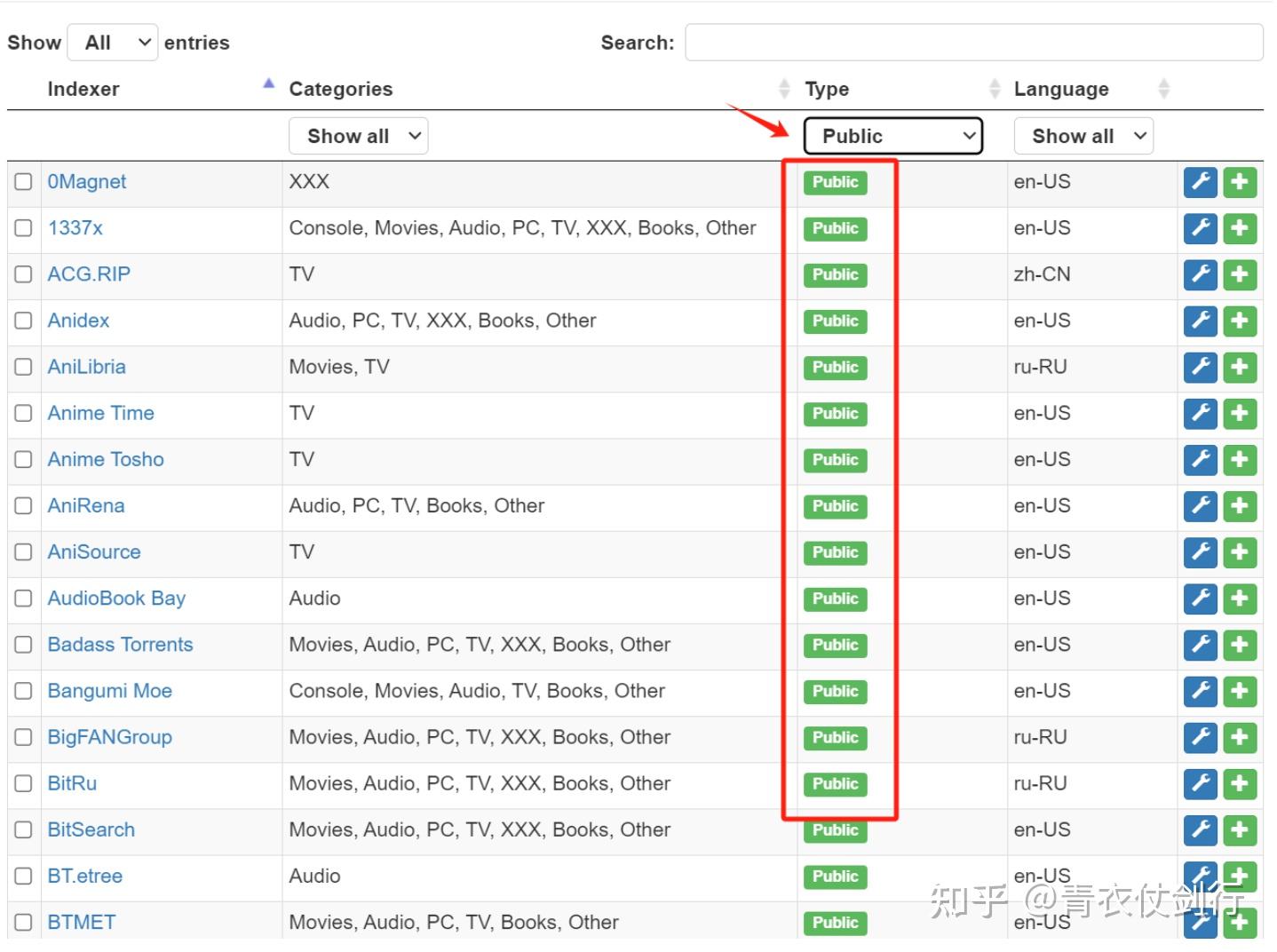Screen dimensions: 1277x952
Task: Open the Categories filter dropdown
Action: pos(359,136)
